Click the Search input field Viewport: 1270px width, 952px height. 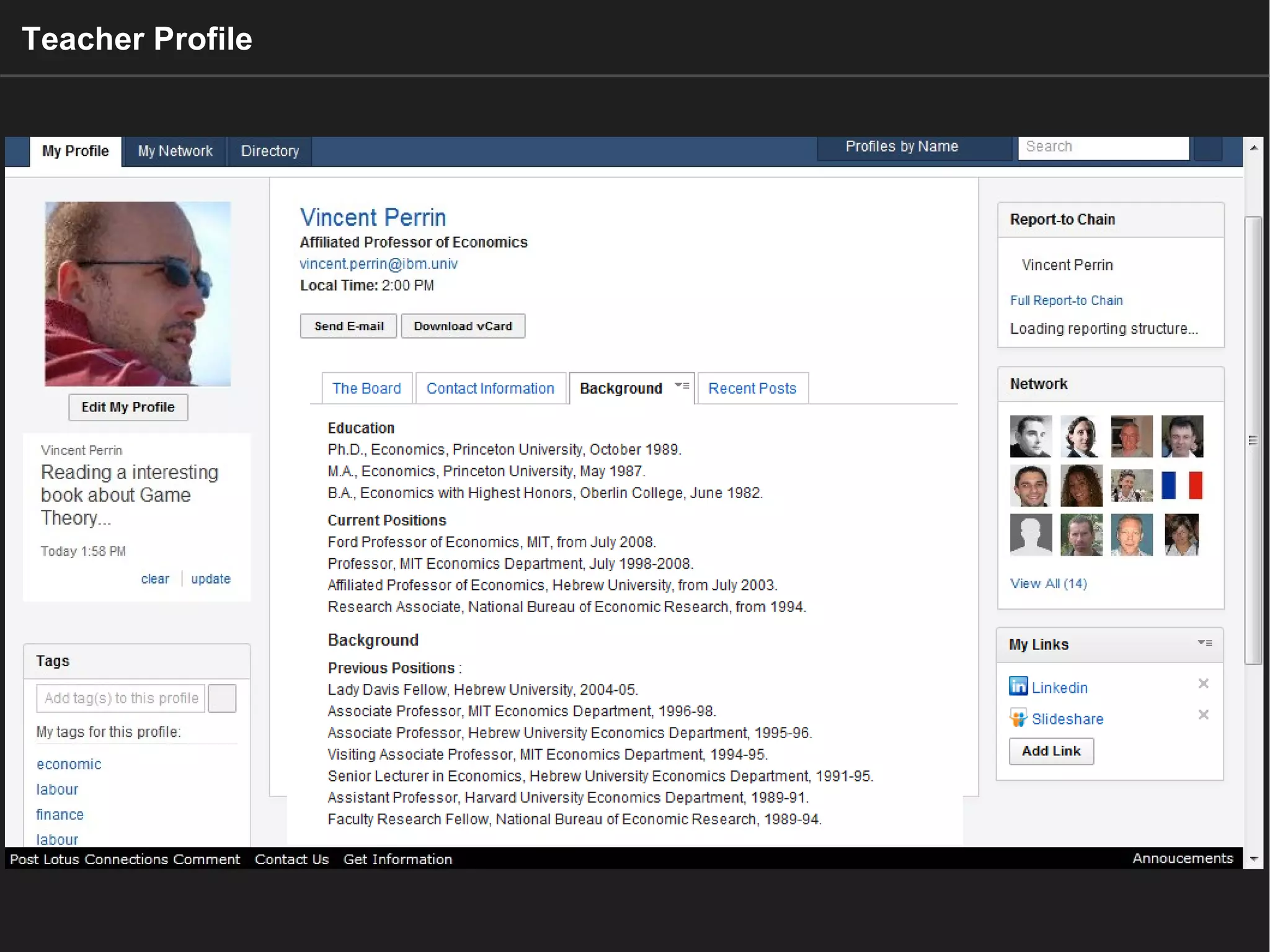[x=1103, y=147]
